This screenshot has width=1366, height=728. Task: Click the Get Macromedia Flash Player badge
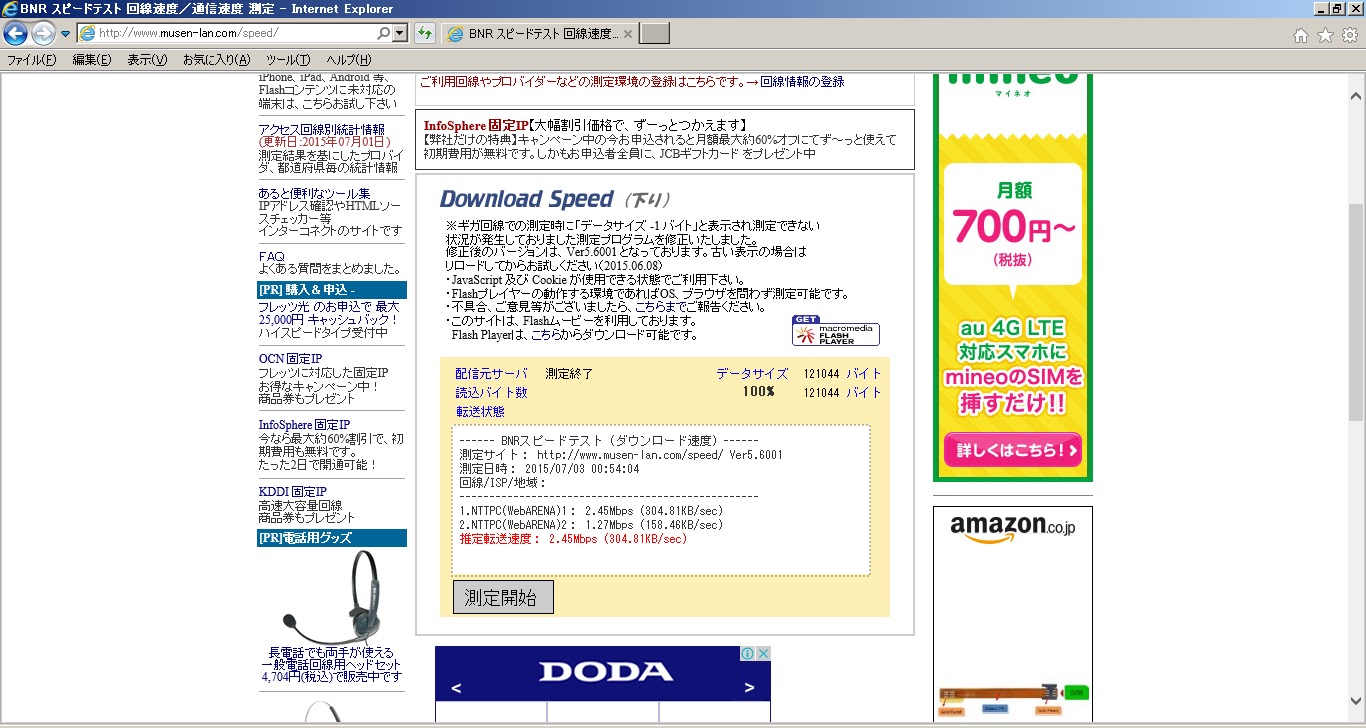(835, 331)
